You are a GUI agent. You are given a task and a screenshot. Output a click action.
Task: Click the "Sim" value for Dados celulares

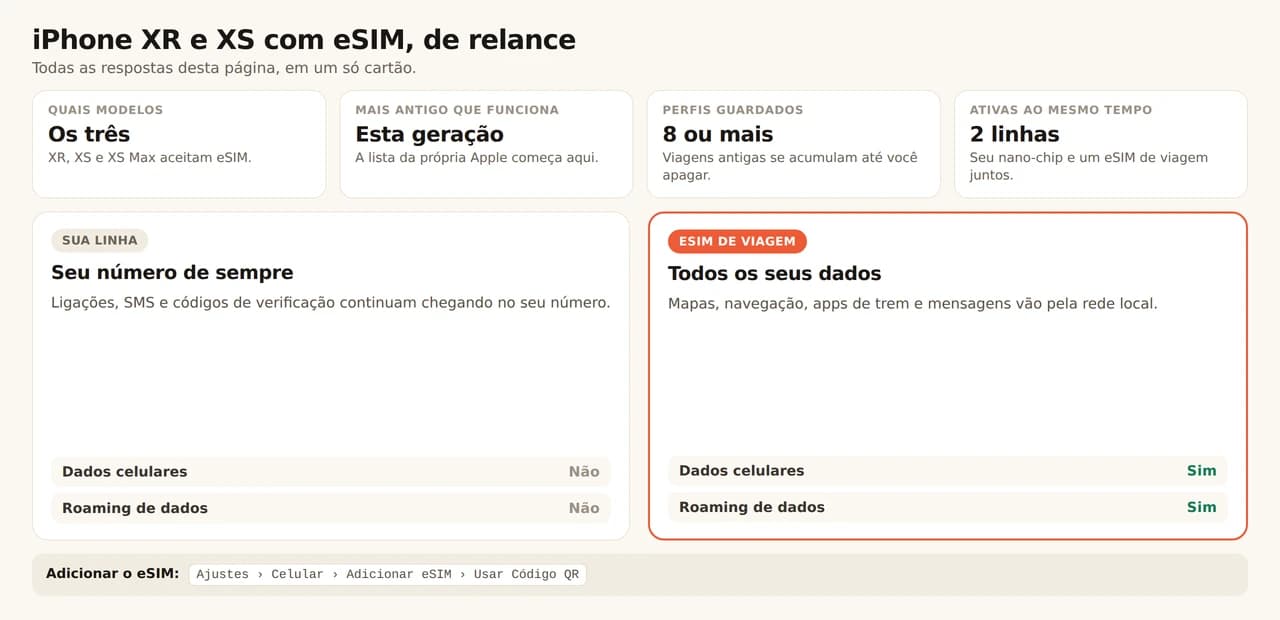point(1202,470)
